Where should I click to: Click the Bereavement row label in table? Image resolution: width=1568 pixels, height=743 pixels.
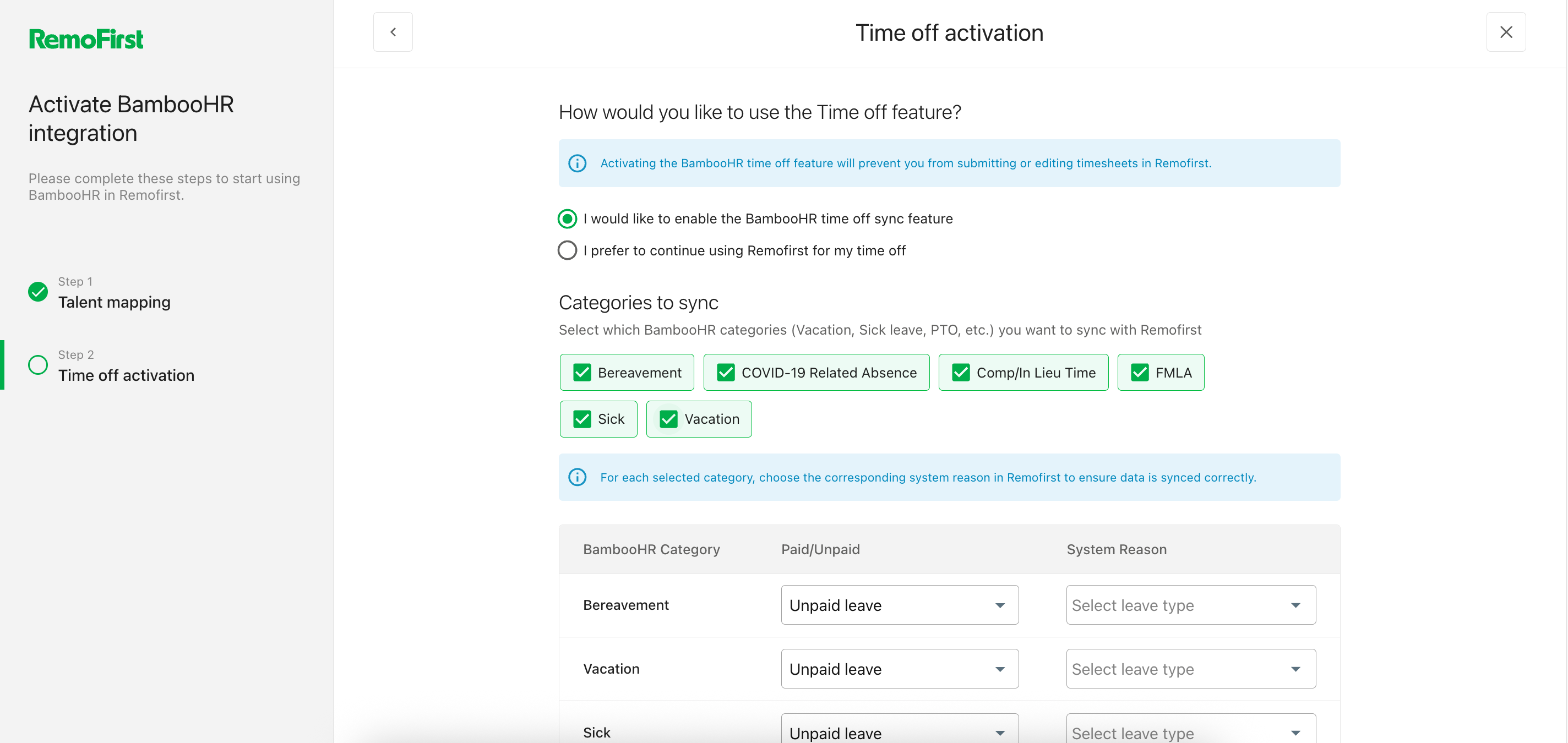pyautogui.click(x=626, y=605)
